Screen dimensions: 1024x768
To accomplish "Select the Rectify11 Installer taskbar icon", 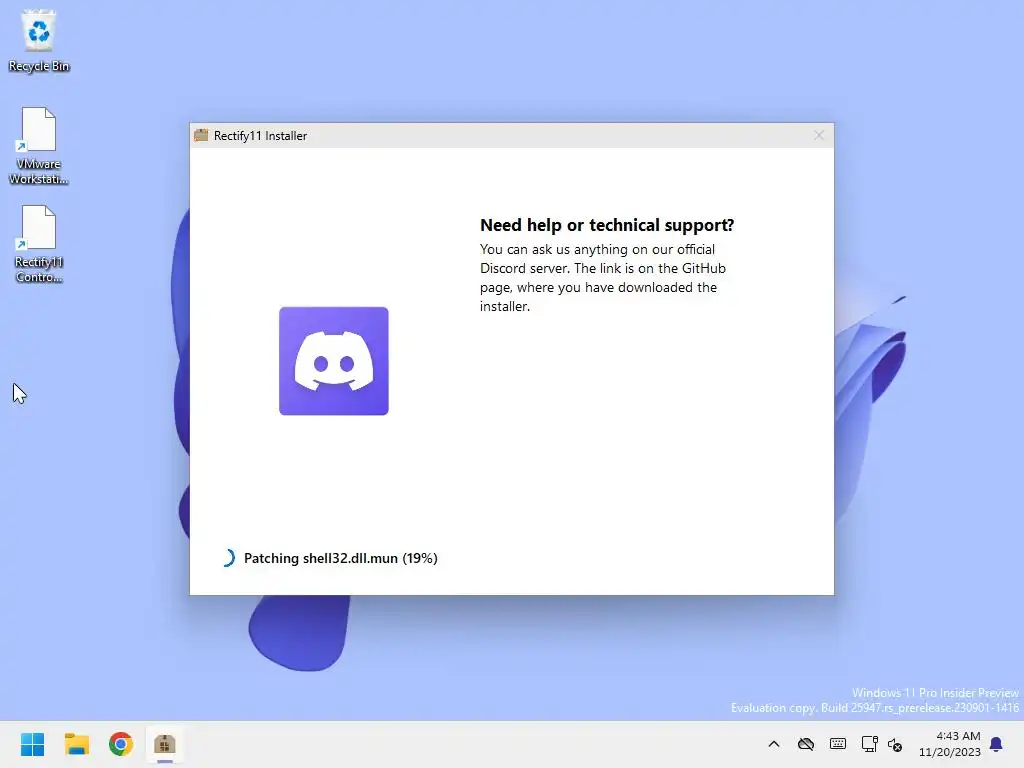I will pyautogui.click(x=165, y=744).
